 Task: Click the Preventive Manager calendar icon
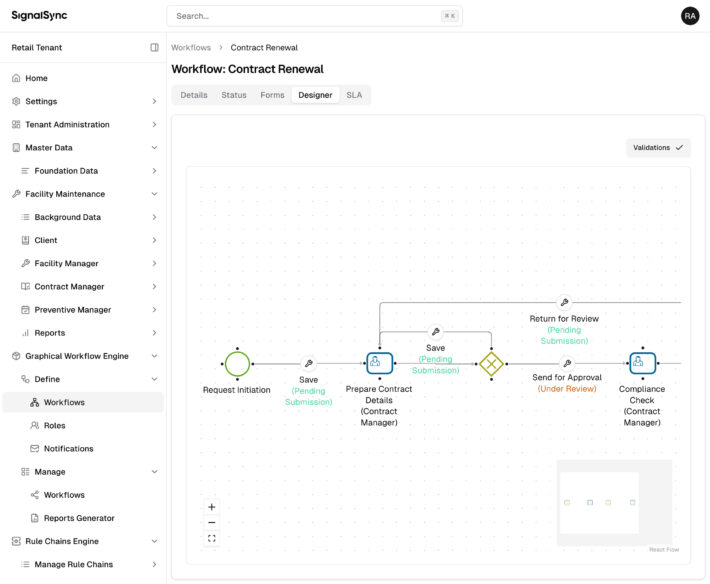[x=25, y=310]
